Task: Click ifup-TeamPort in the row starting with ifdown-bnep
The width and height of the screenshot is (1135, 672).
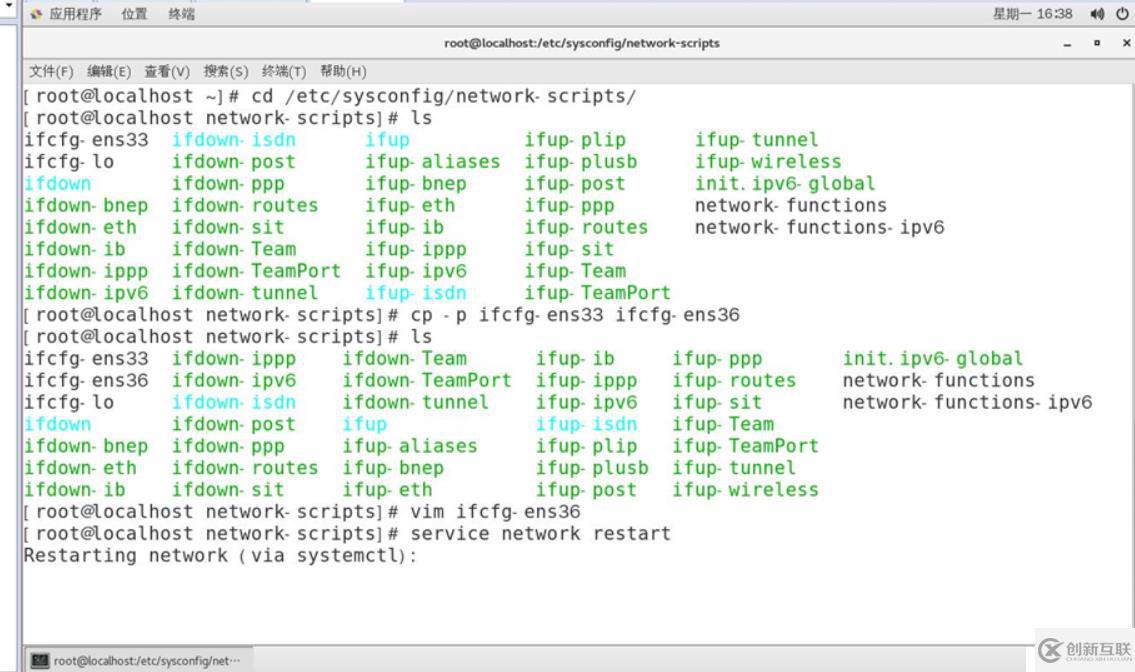Action: click(745, 446)
